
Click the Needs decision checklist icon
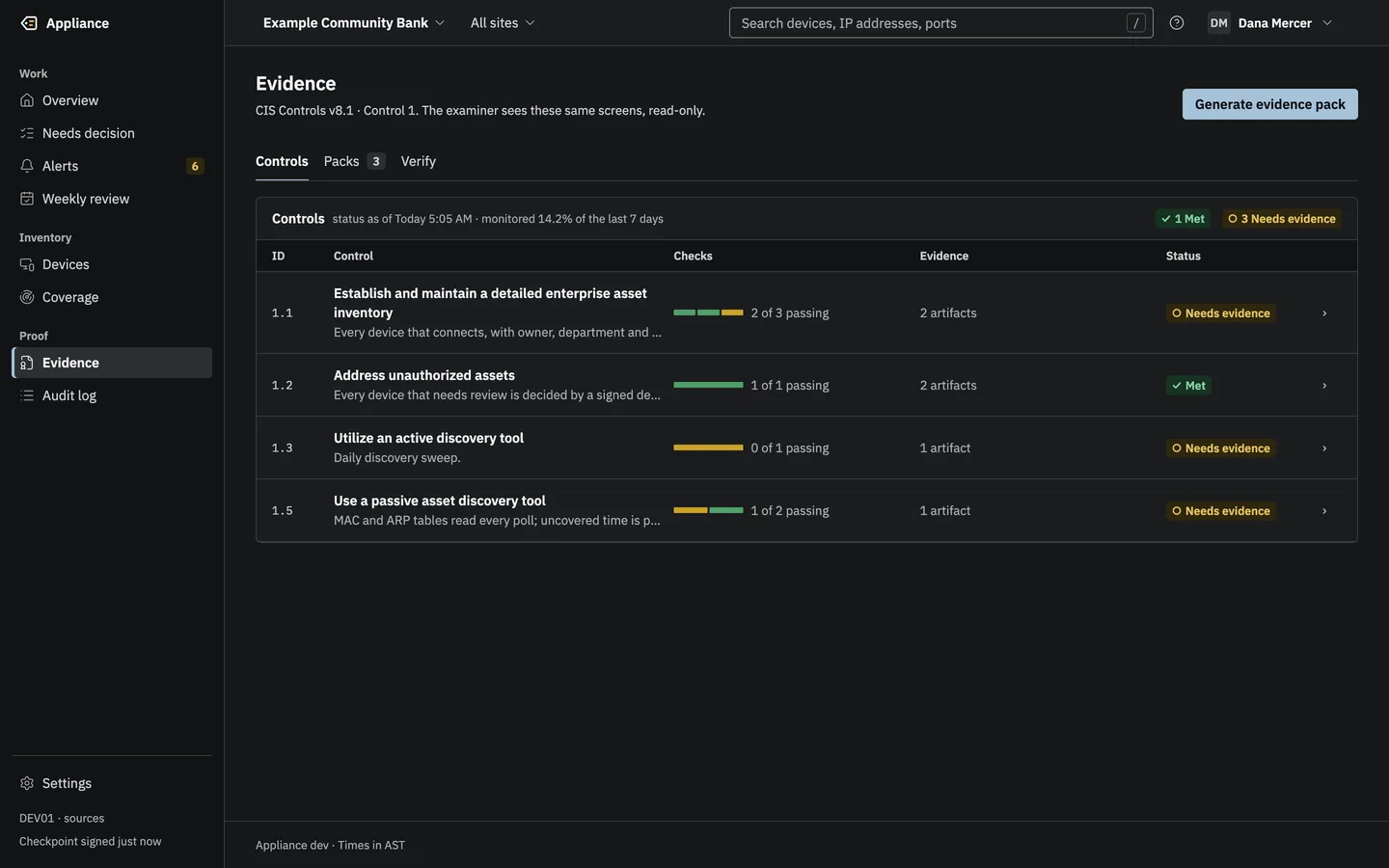27,133
